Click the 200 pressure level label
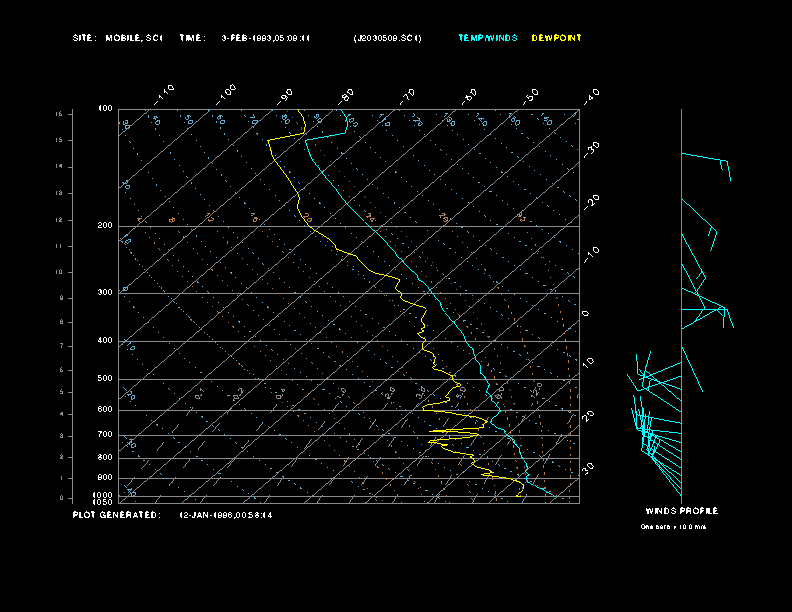The width and height of the screenshot is (792, 612). (x=105, y=226)
